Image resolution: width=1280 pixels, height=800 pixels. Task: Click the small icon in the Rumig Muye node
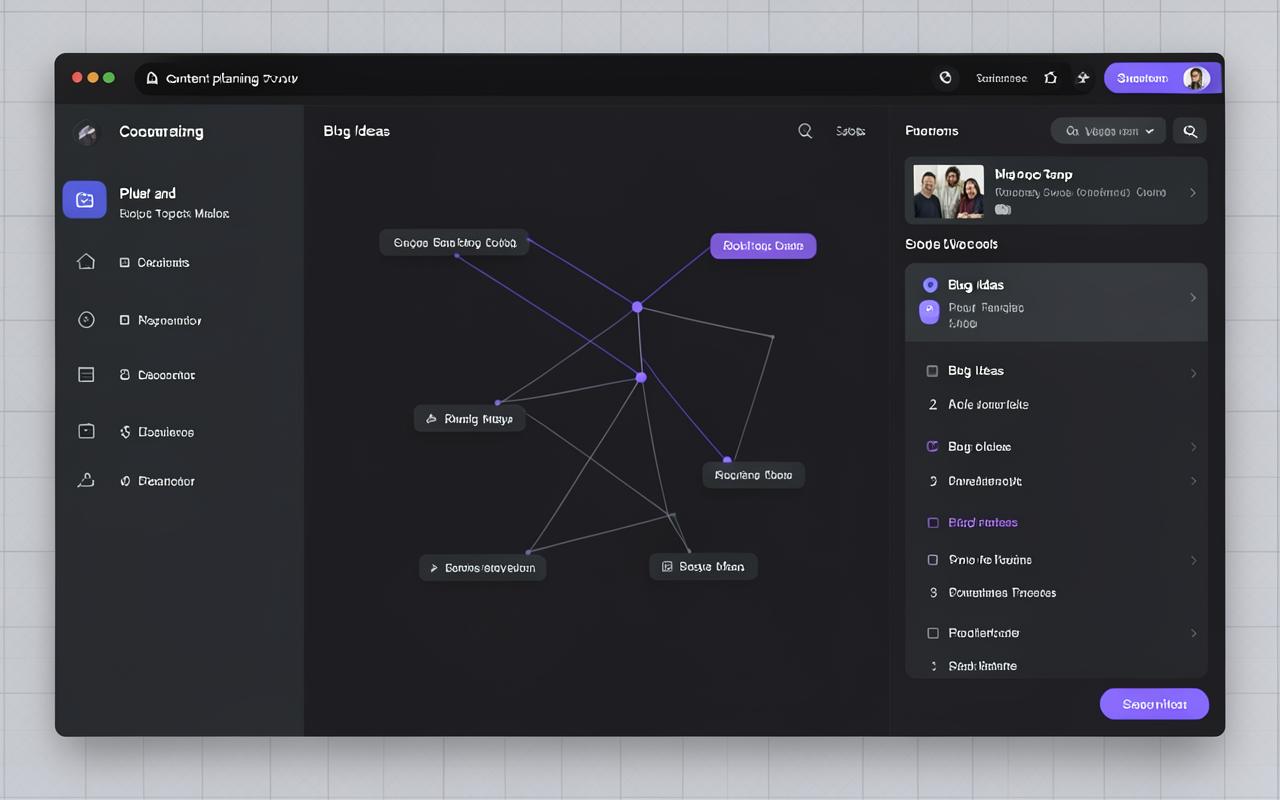pos(431,419)
